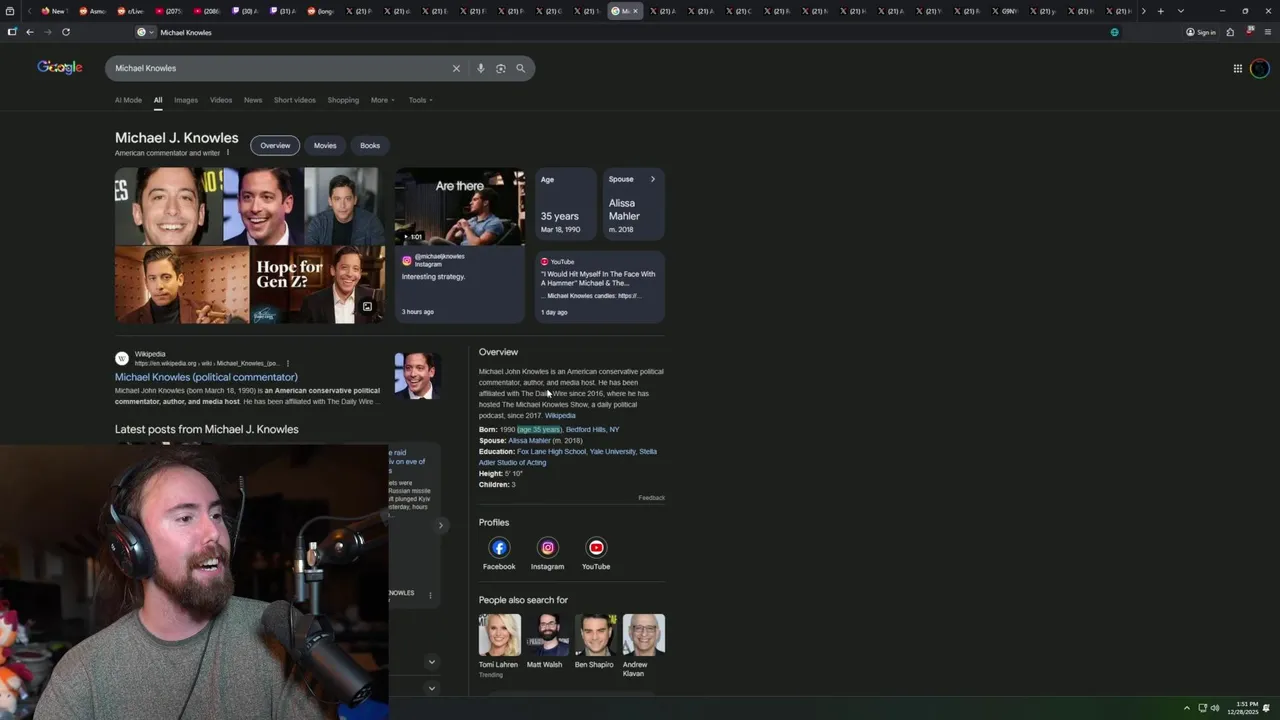Expand the upper collapsed question chevron
1280x720 pixels.
pos(432,662)
